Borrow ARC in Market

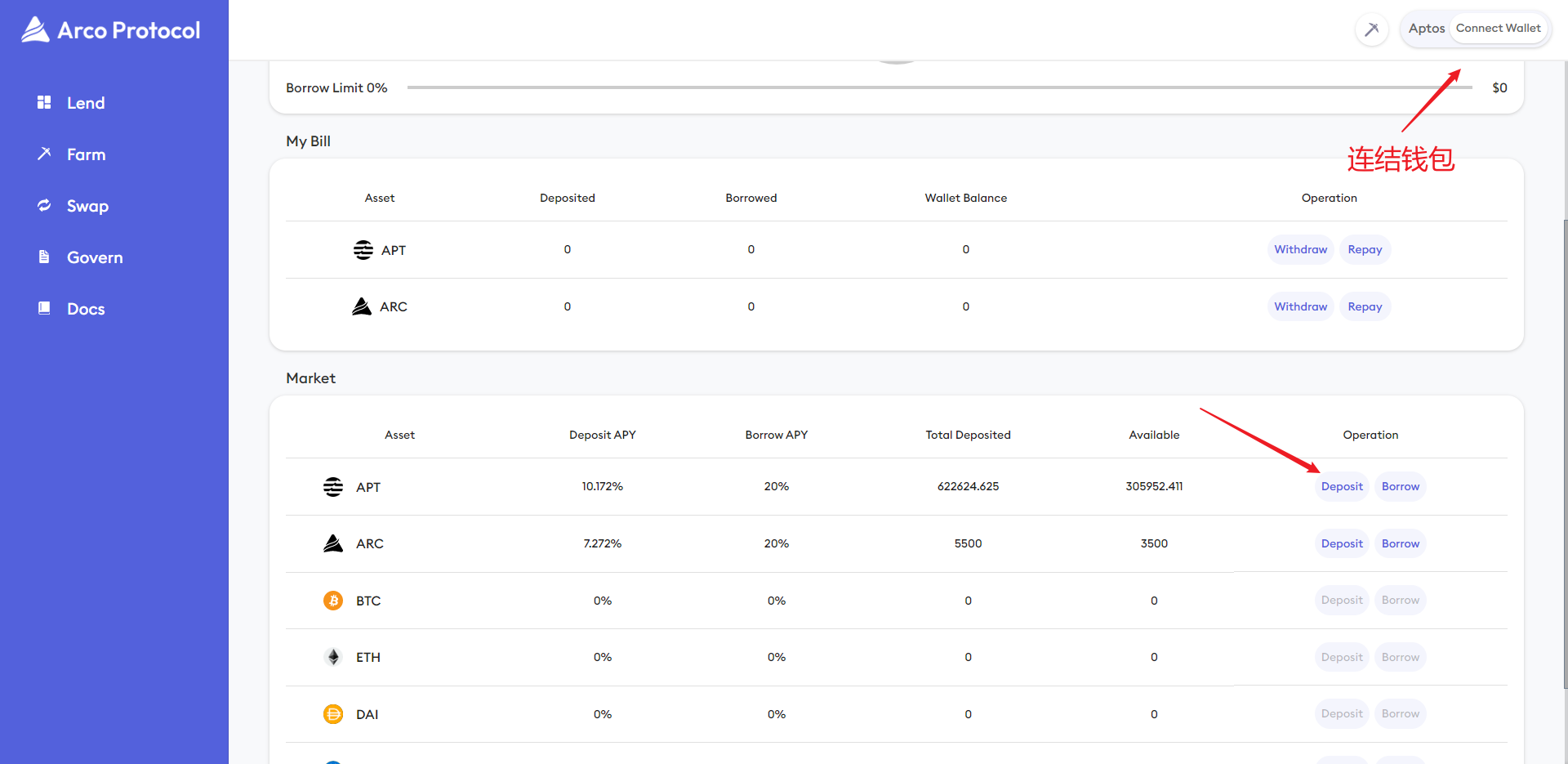coord(1401,543)
